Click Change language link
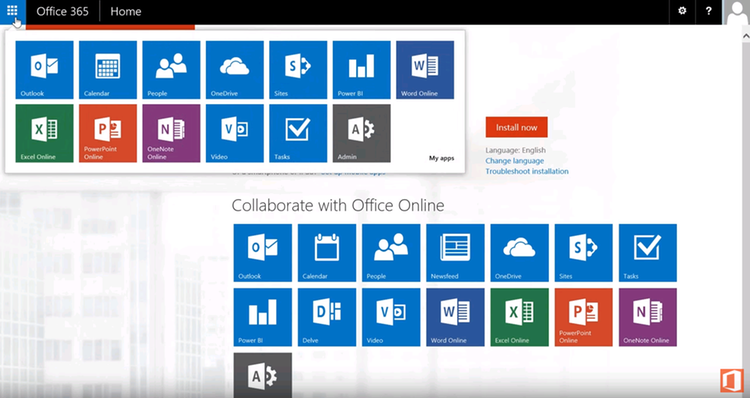Viewport: 750px width, 398px height. tap(515, 161)
